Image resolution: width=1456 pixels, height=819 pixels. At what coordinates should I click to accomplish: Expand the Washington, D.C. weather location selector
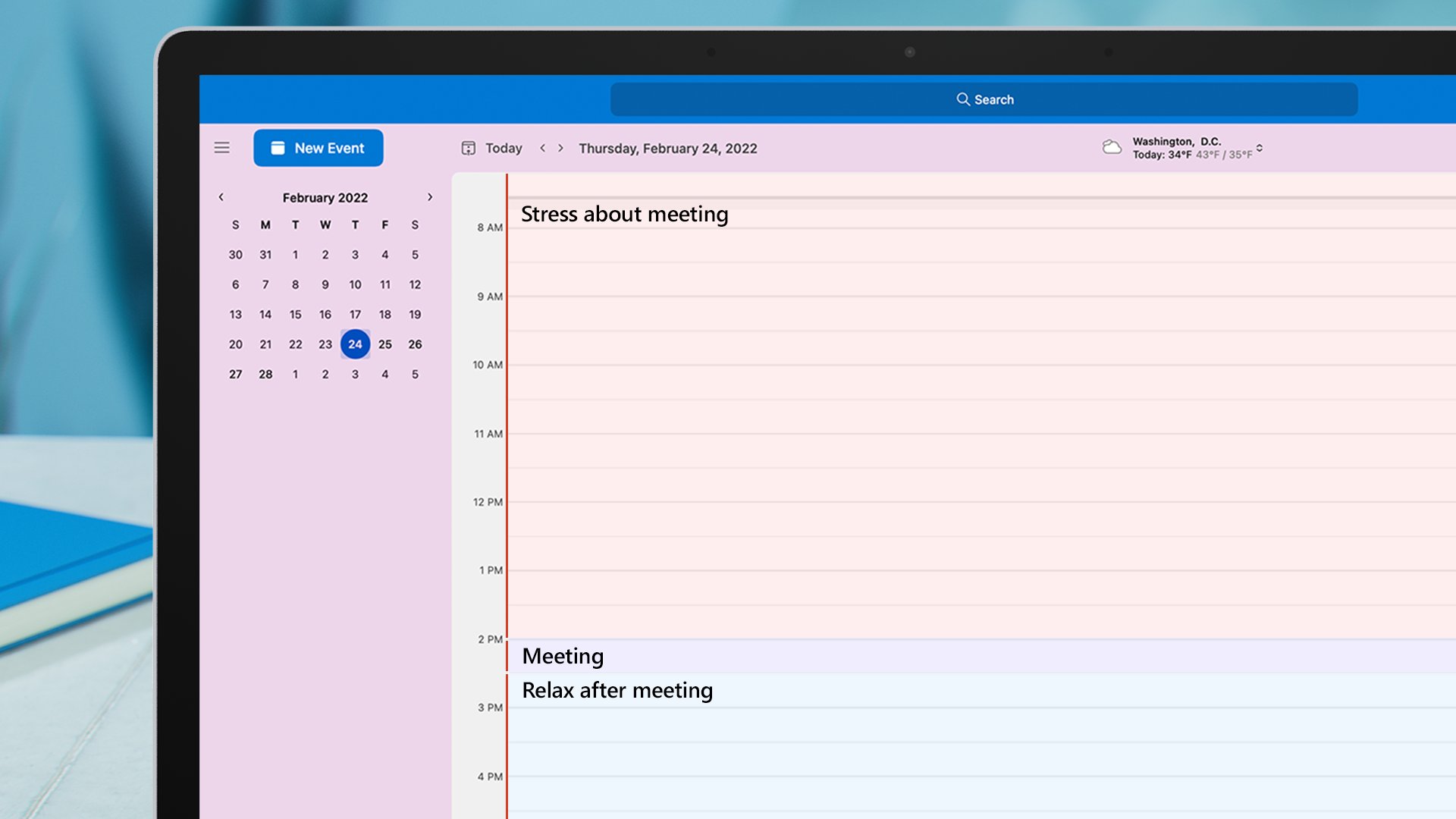point(1260,148)
